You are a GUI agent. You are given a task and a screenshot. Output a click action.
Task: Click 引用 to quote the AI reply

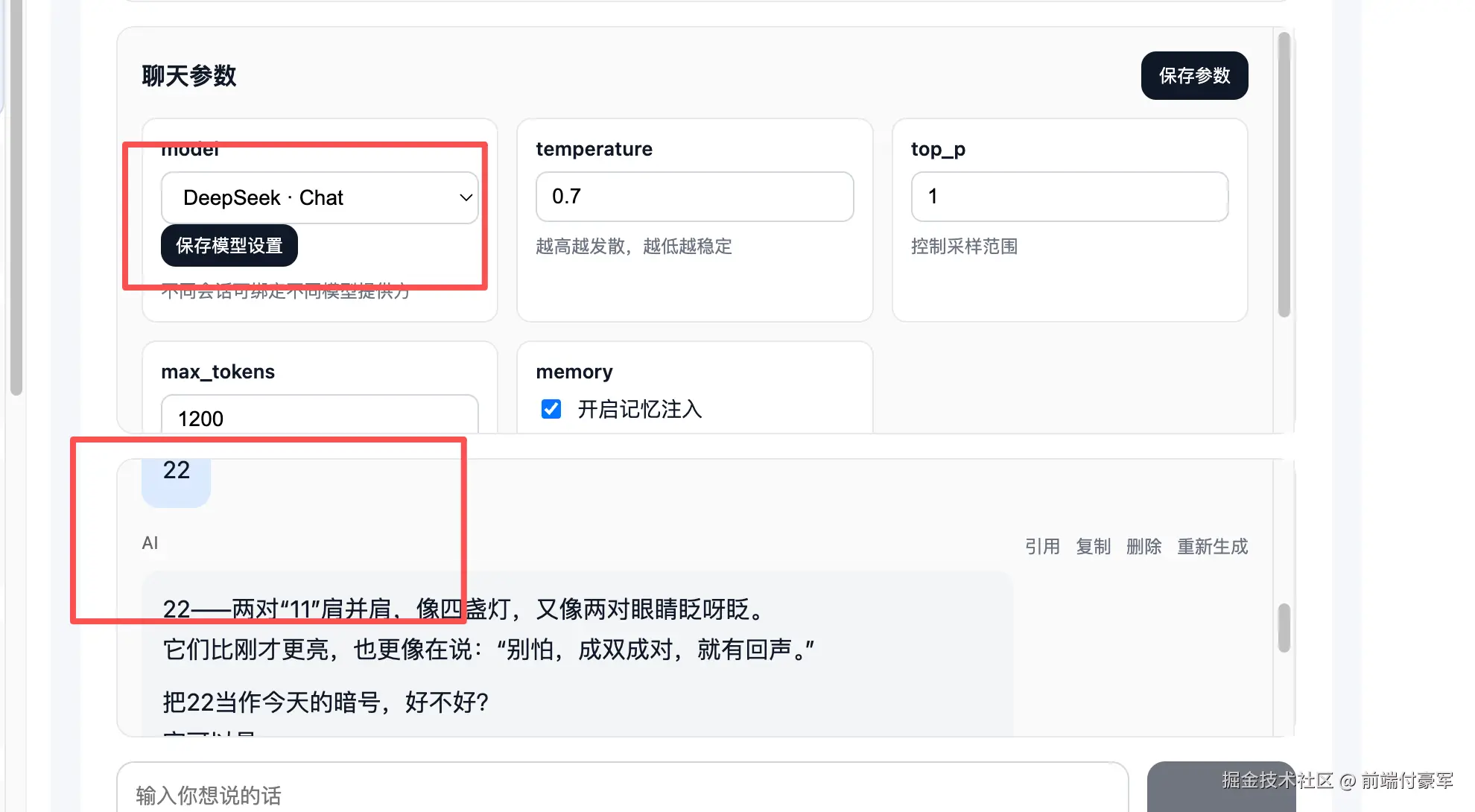click(x=1041, y=546)
